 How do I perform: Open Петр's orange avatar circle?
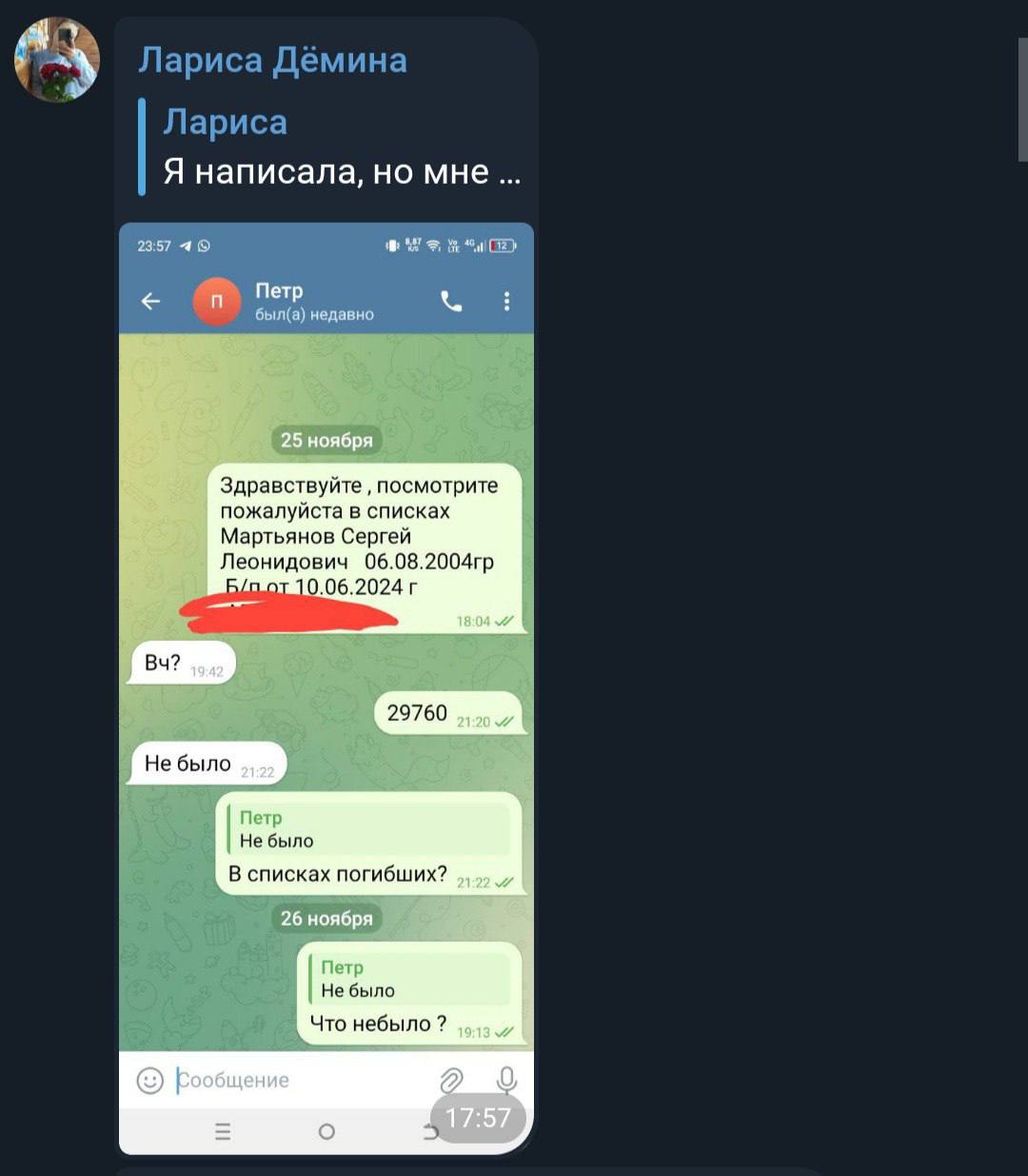217,302
